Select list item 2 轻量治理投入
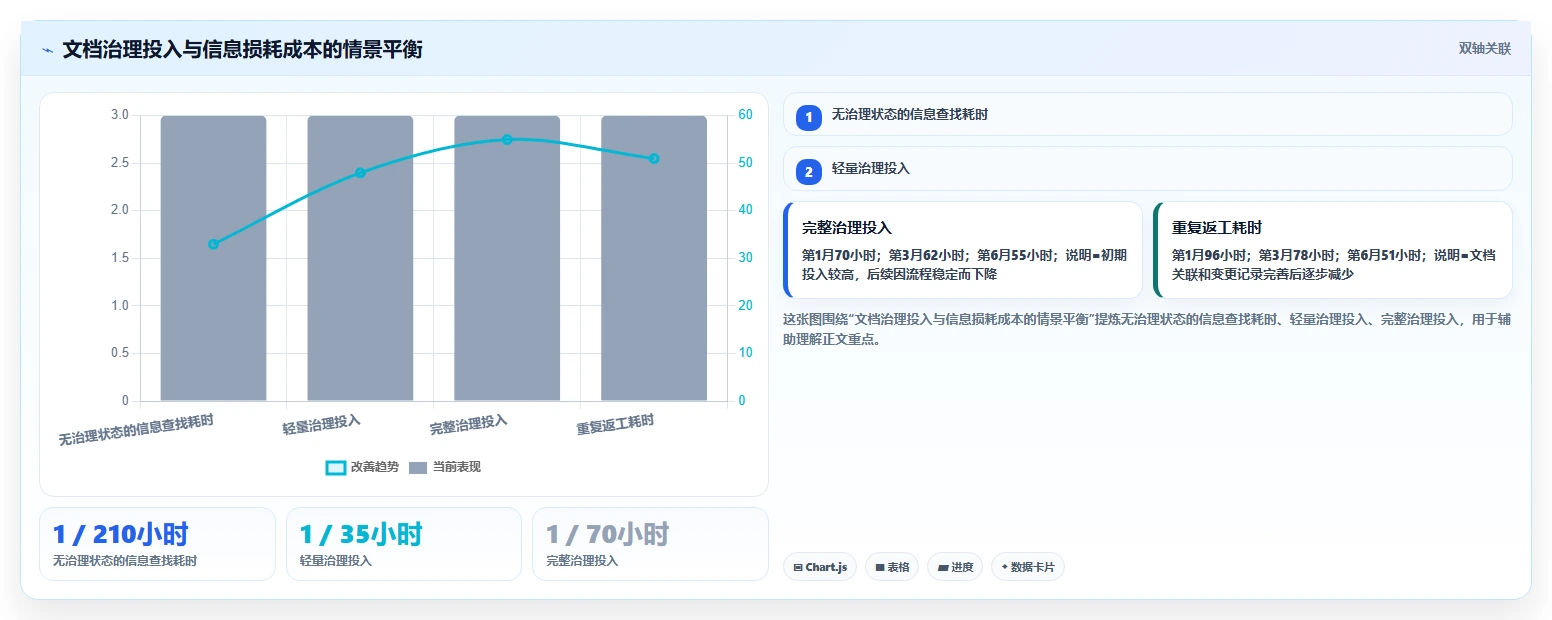The width and height of the screenshot is (1552, 620). coord(1147,168)
